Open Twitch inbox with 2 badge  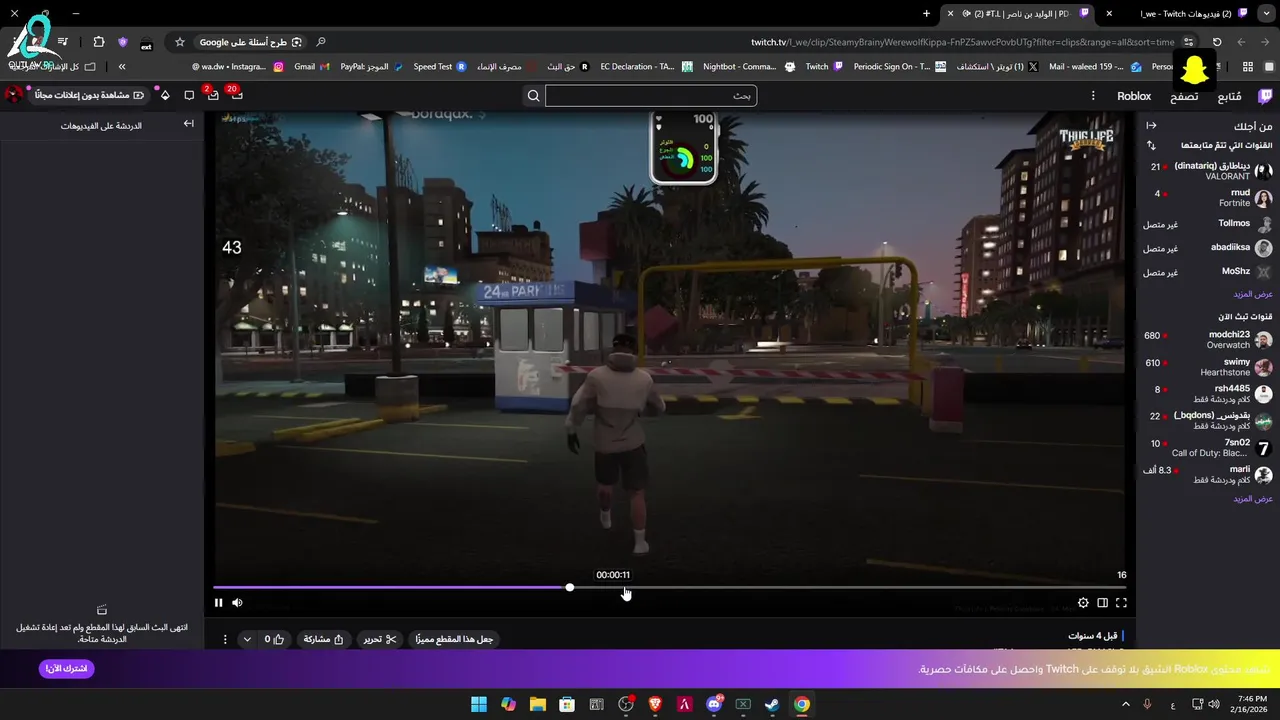point(212,95)
